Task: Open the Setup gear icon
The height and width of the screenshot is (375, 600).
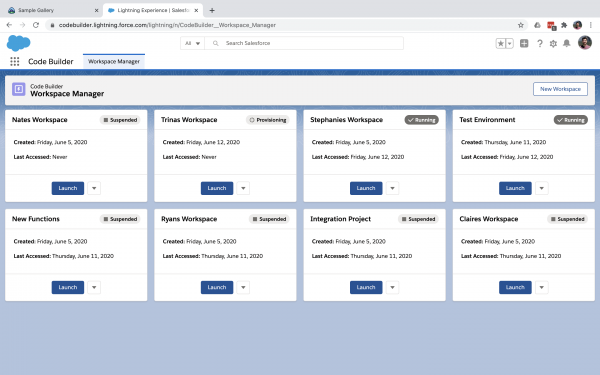Action: click(x=553, y=44)
